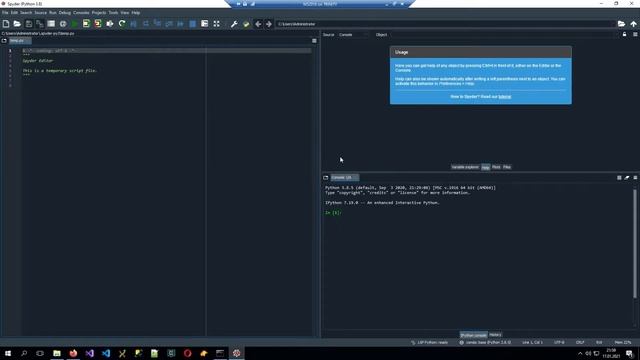640x360 pixels.
Task: Open the Source menu
Action: (40, 13)
